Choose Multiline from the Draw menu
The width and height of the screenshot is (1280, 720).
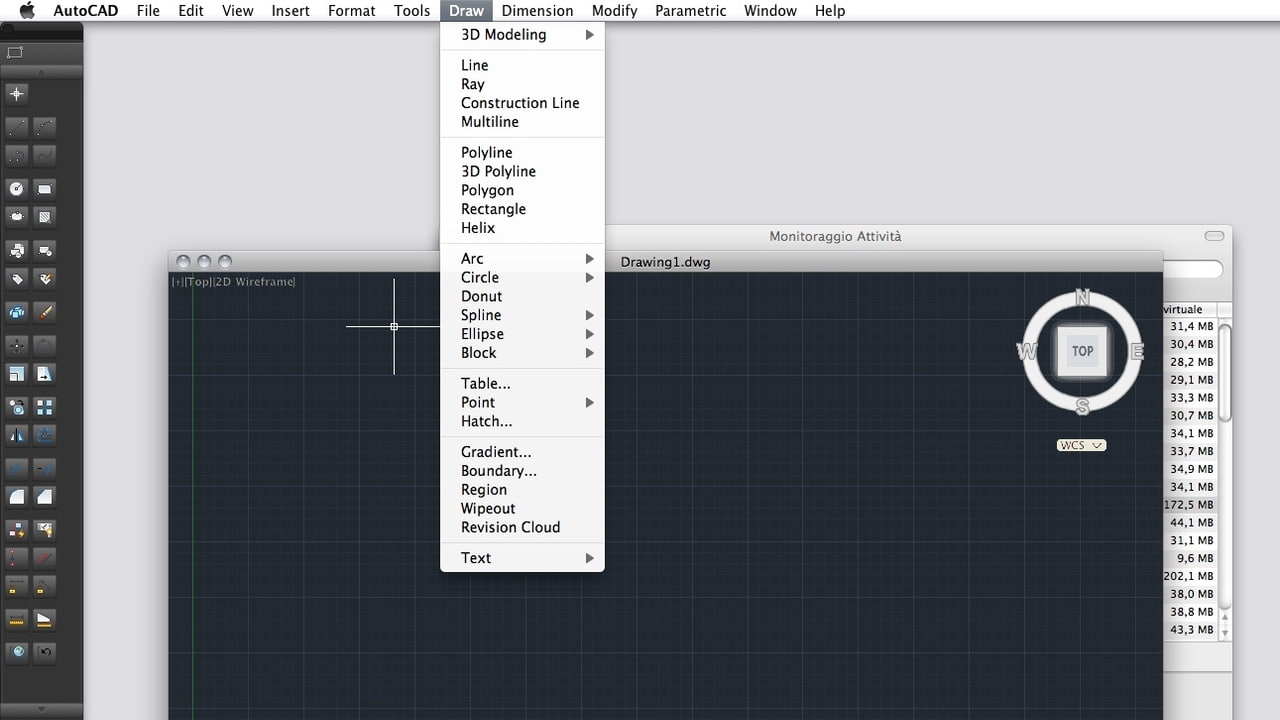point(522,122)
